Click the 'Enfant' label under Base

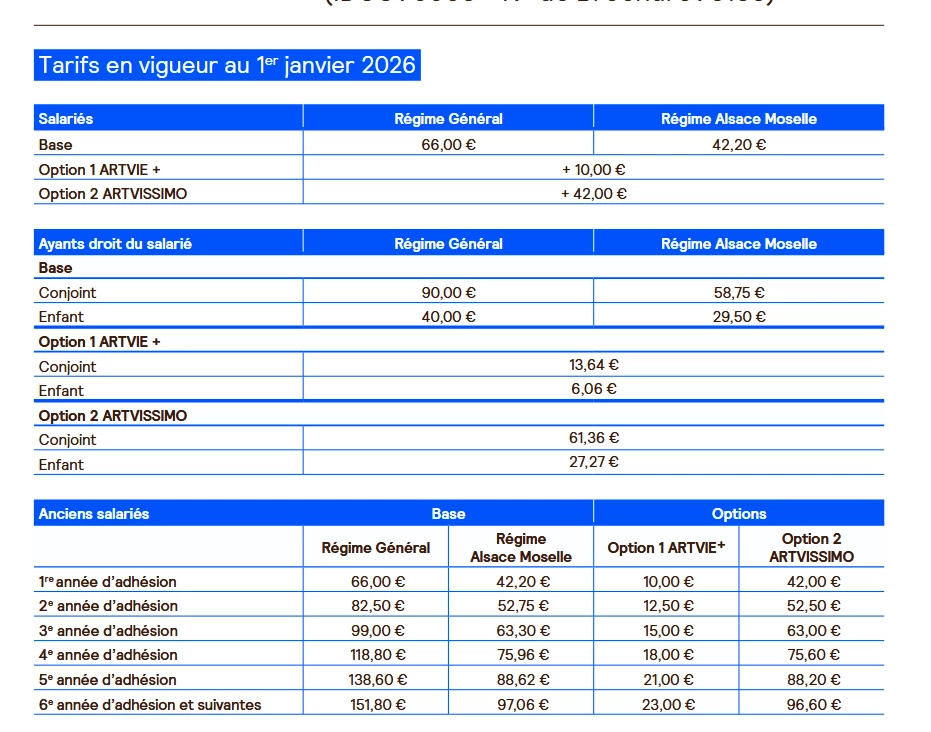click(x=61, y=317)
